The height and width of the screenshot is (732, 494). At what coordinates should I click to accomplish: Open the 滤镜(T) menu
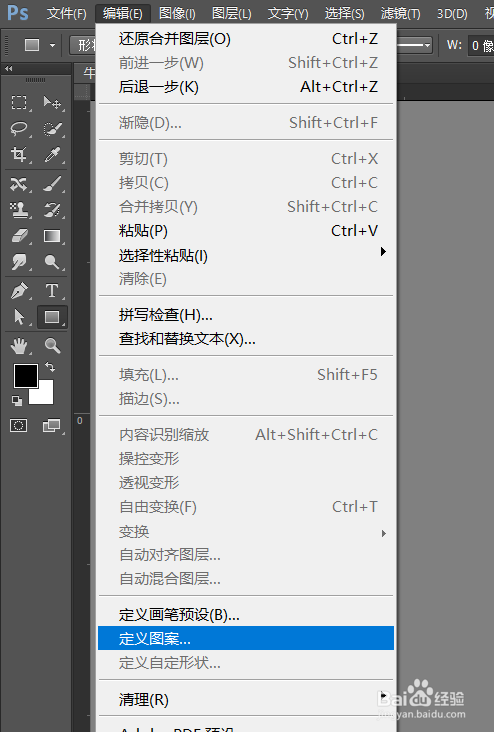point(401,14)
